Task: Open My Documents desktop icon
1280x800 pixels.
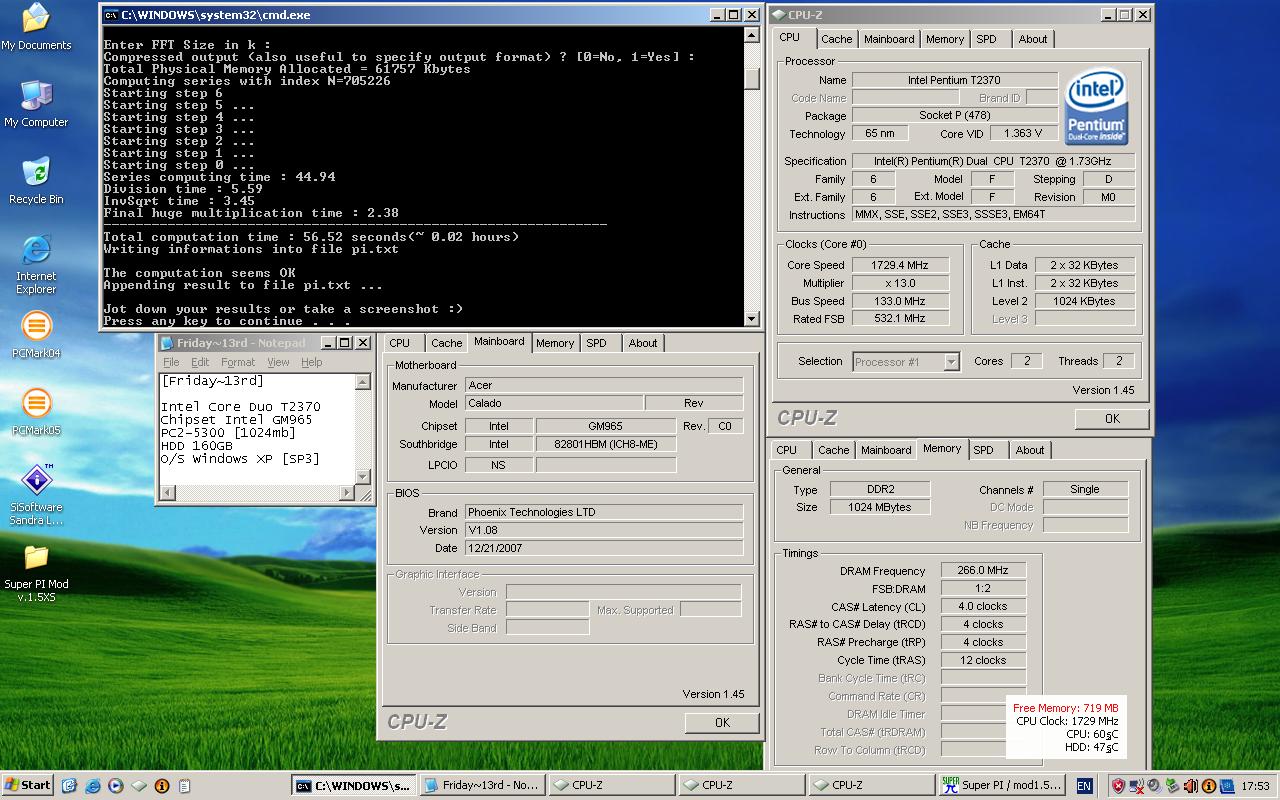Action: (x=36, y=27)
